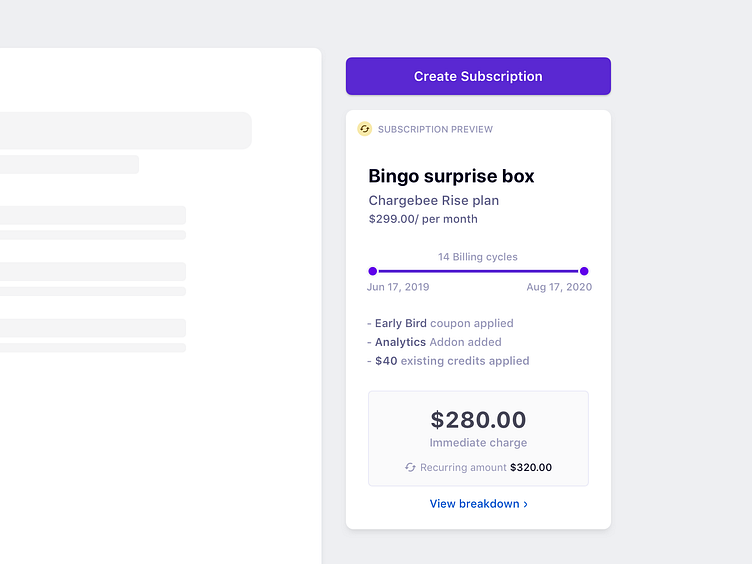Open the View breakdown link

point(475,504)
